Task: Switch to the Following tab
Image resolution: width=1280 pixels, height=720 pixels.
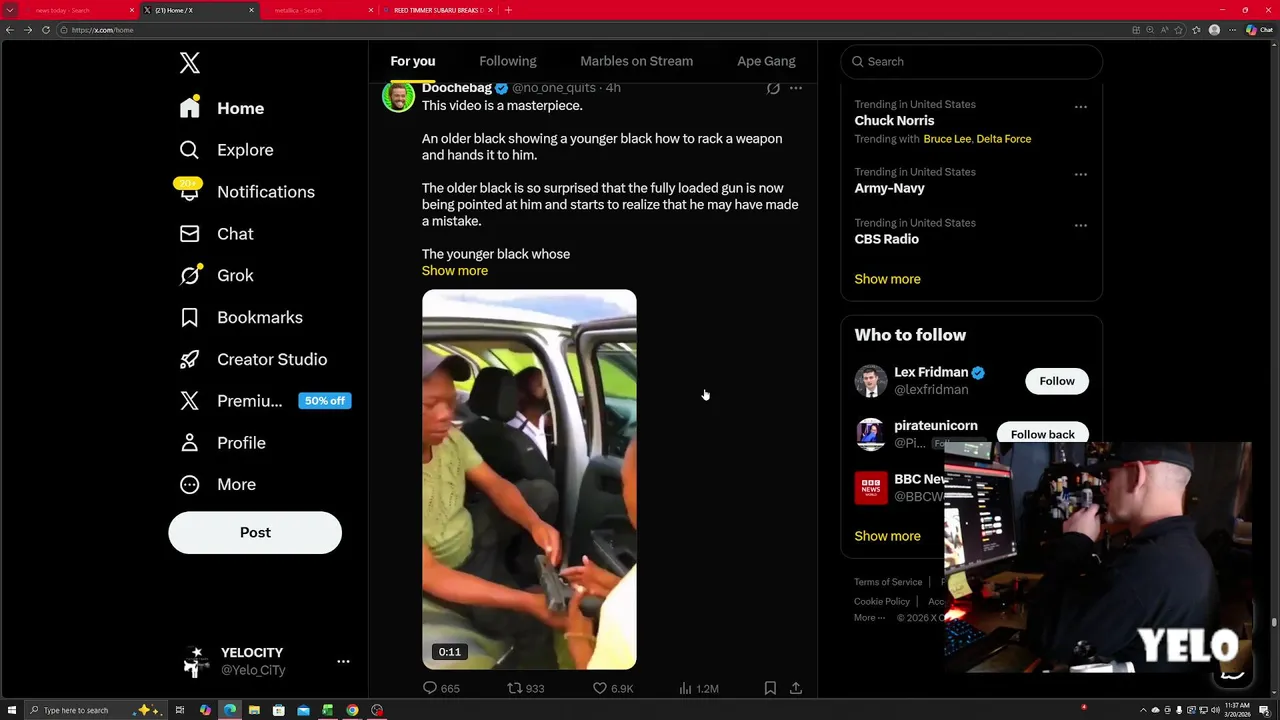Action: [508, 61]
